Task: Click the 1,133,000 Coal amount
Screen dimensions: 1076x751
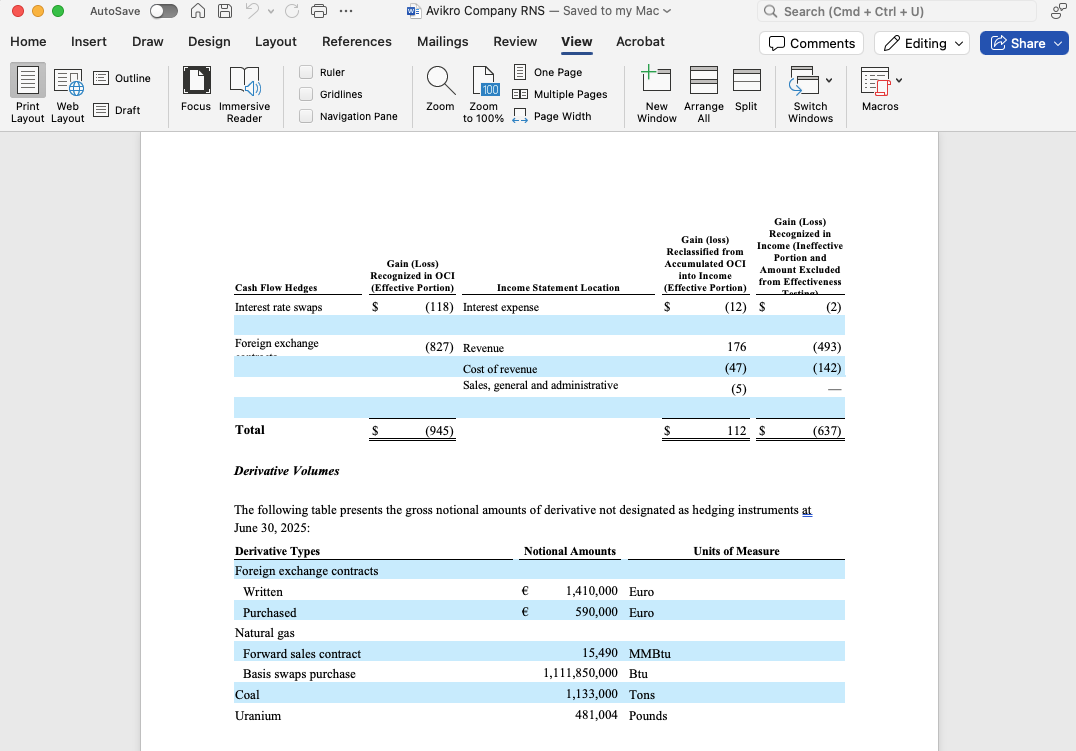Action: click(x=591, y=694)
